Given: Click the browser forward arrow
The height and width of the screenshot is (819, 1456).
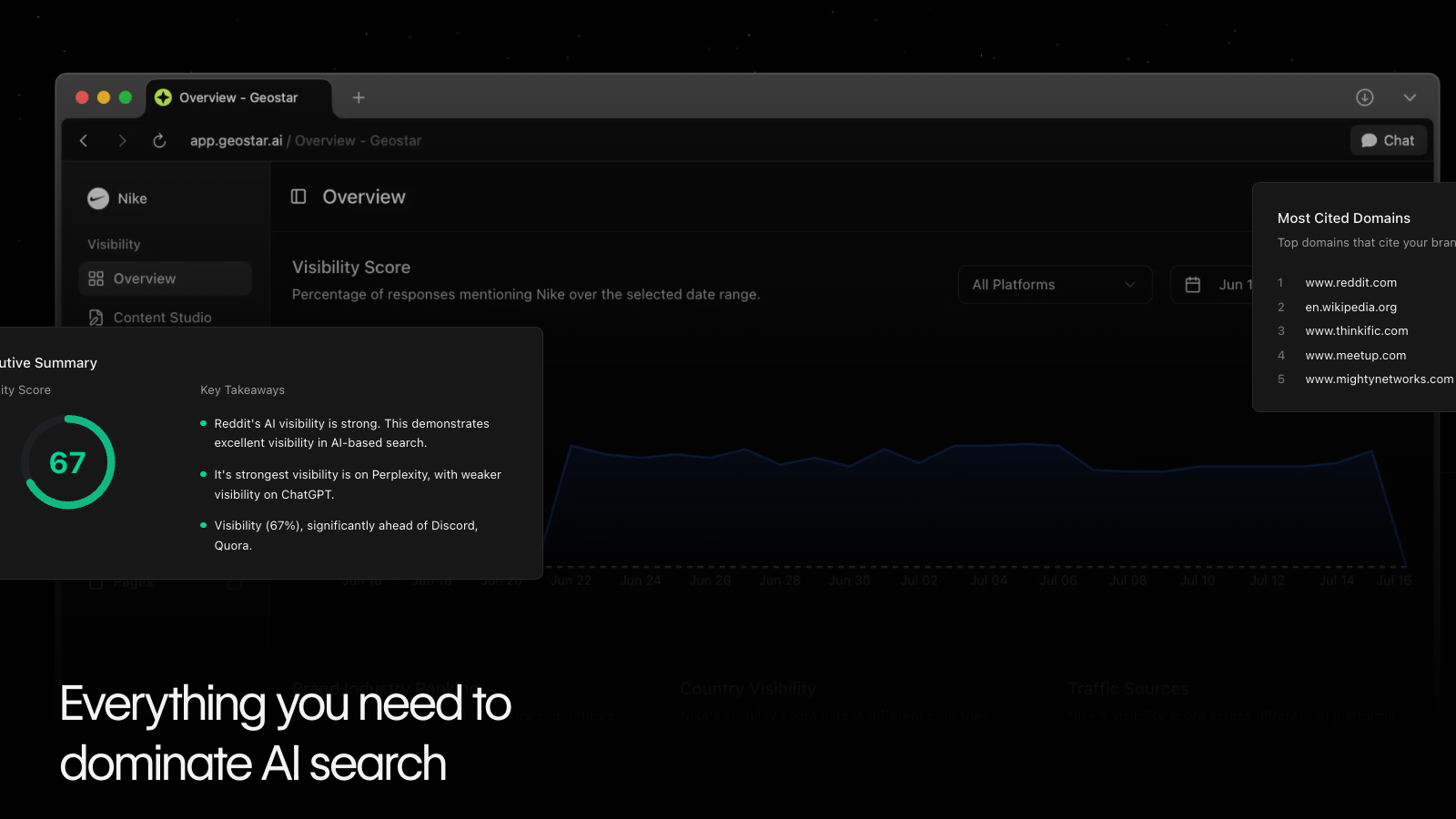Looking at the screenshot, I should (122, 140).
